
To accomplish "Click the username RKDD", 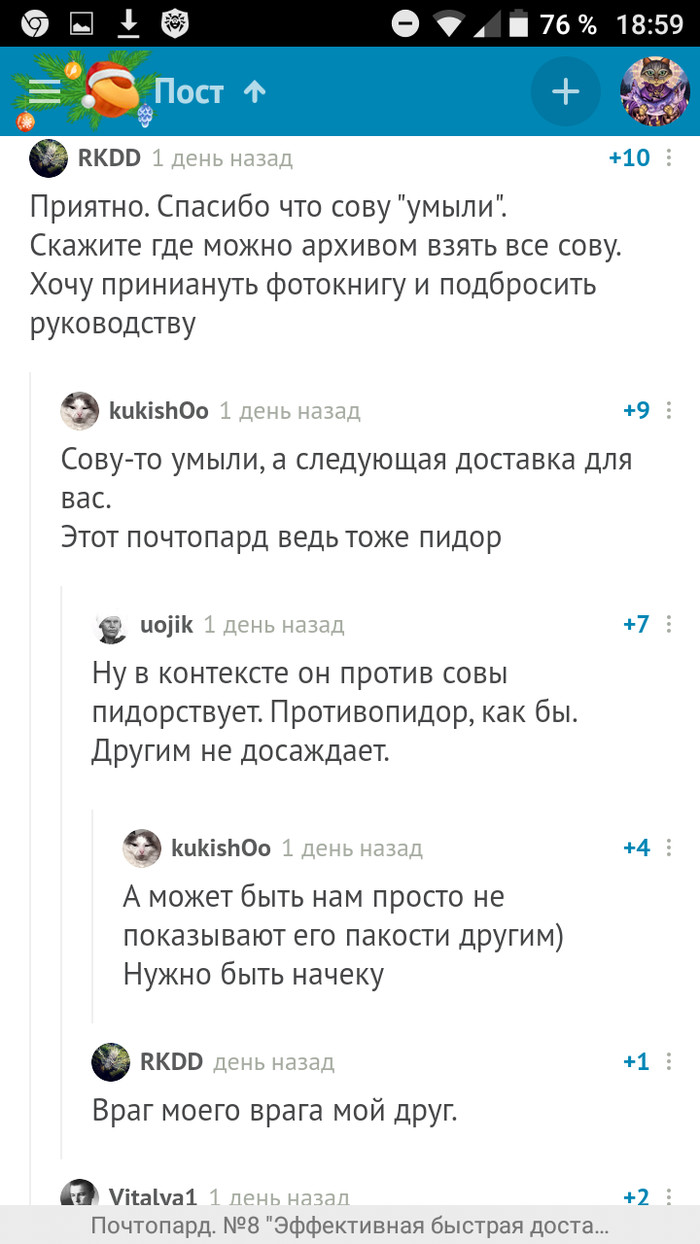I will coord(109,157).
